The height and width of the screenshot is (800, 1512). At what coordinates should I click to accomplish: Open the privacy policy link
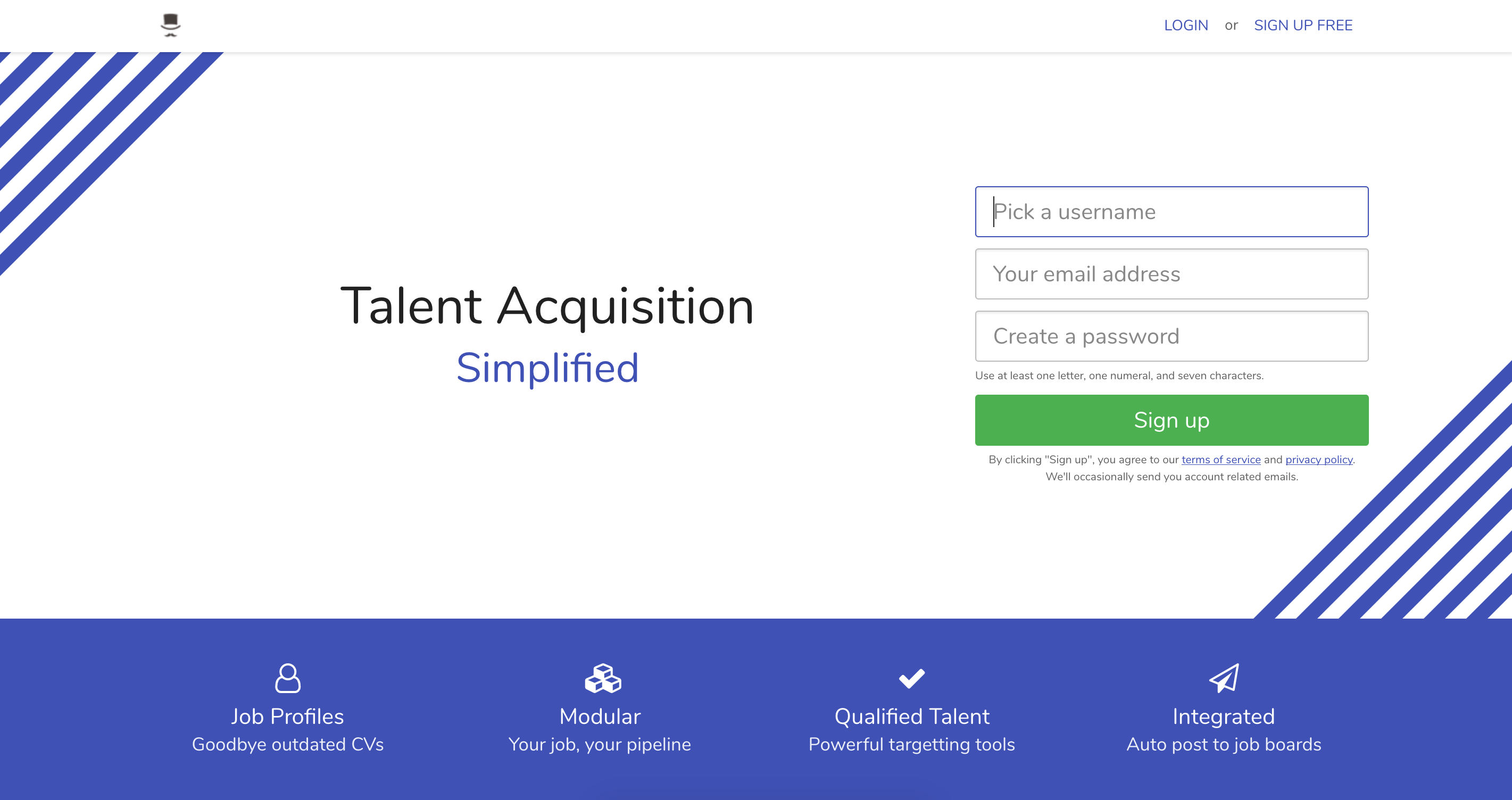(x=1319, y=460)
